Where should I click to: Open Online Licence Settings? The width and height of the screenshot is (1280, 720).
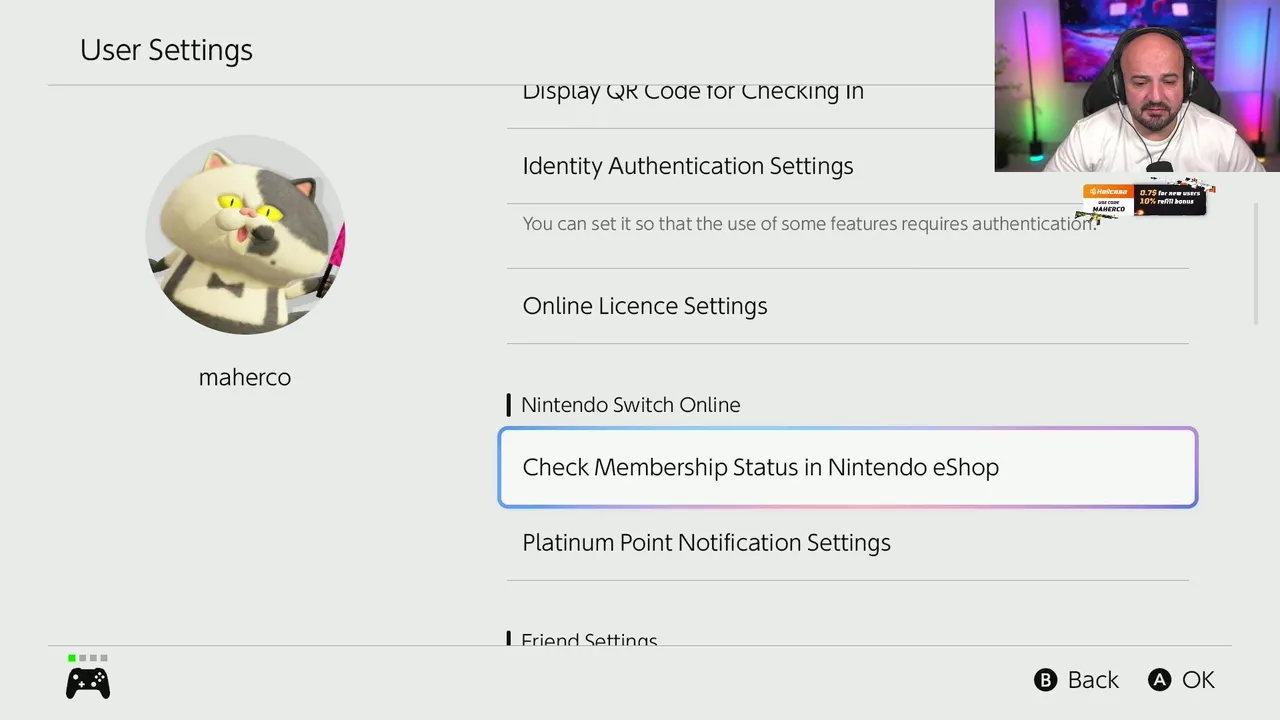848,306
